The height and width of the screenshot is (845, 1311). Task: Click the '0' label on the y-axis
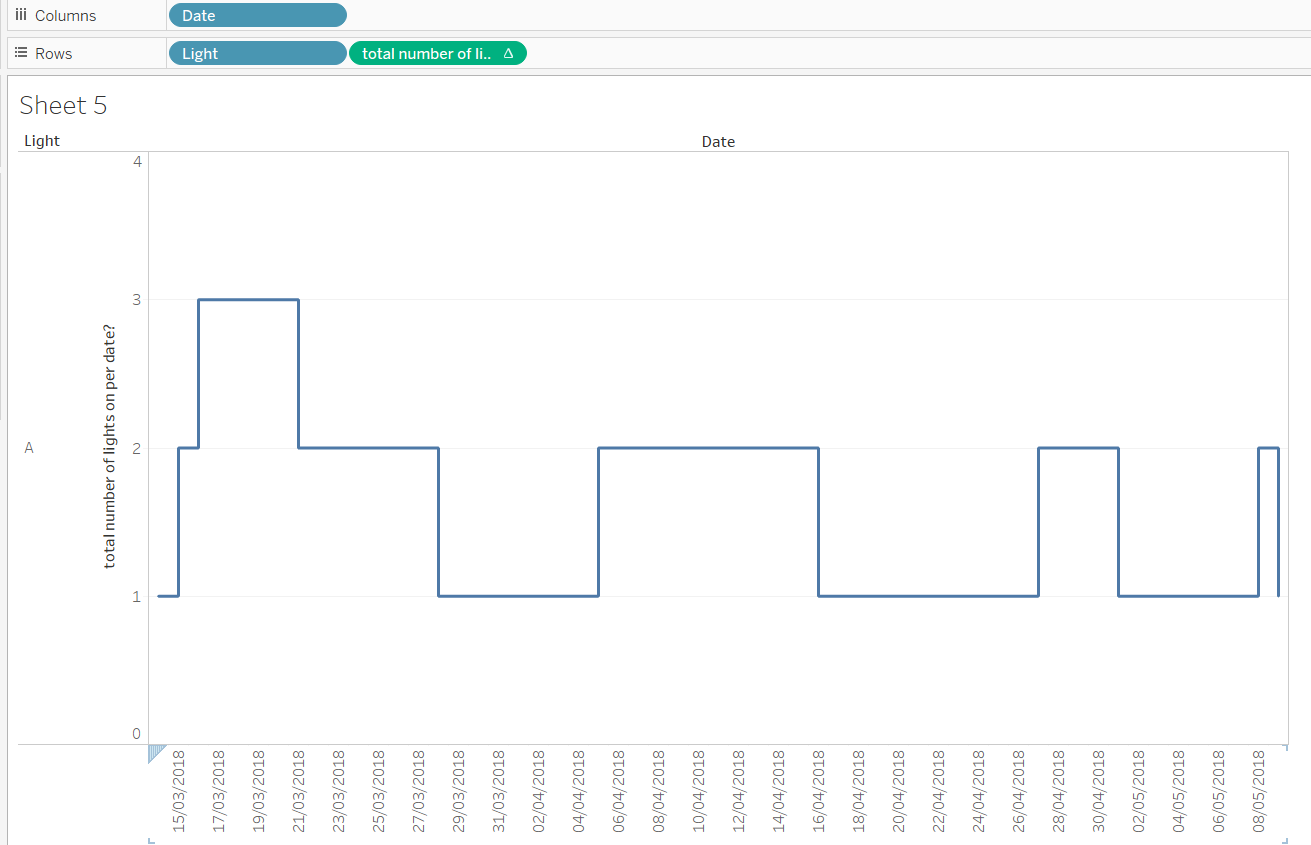pyautogui.click(x=136, y=733)
